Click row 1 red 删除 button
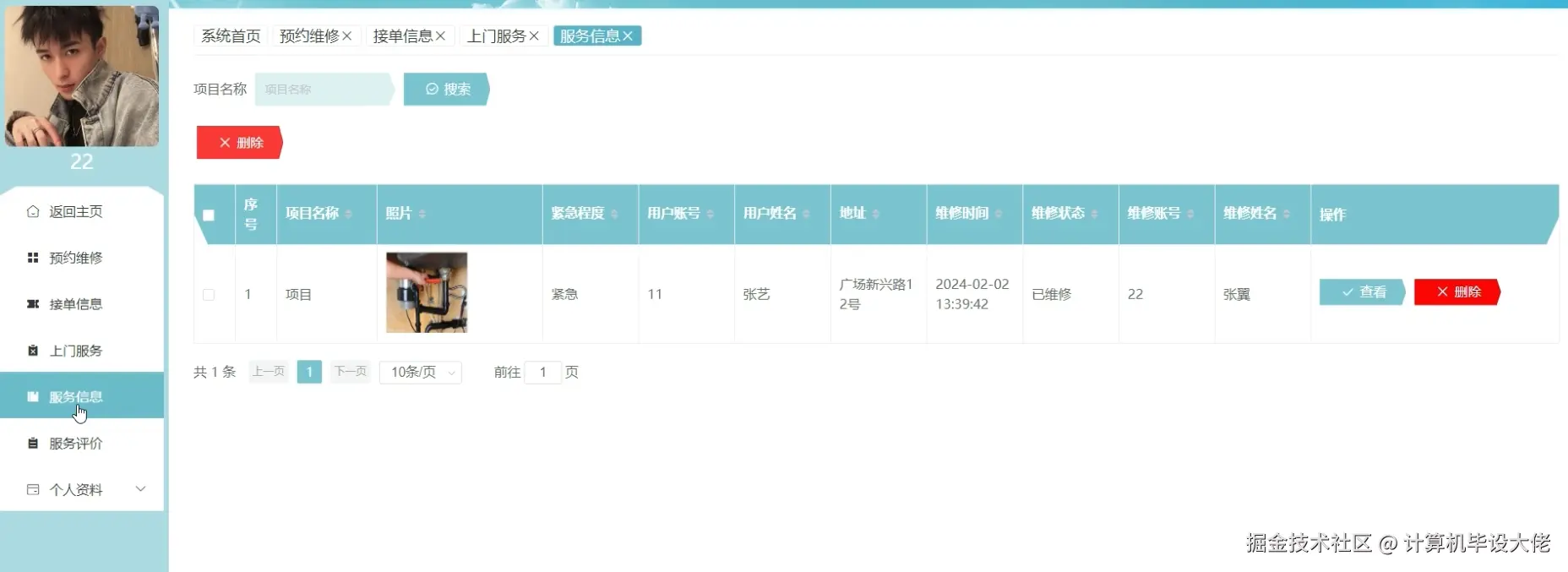The width and height of the screenshot is (1568, 572). [1457, 291]
